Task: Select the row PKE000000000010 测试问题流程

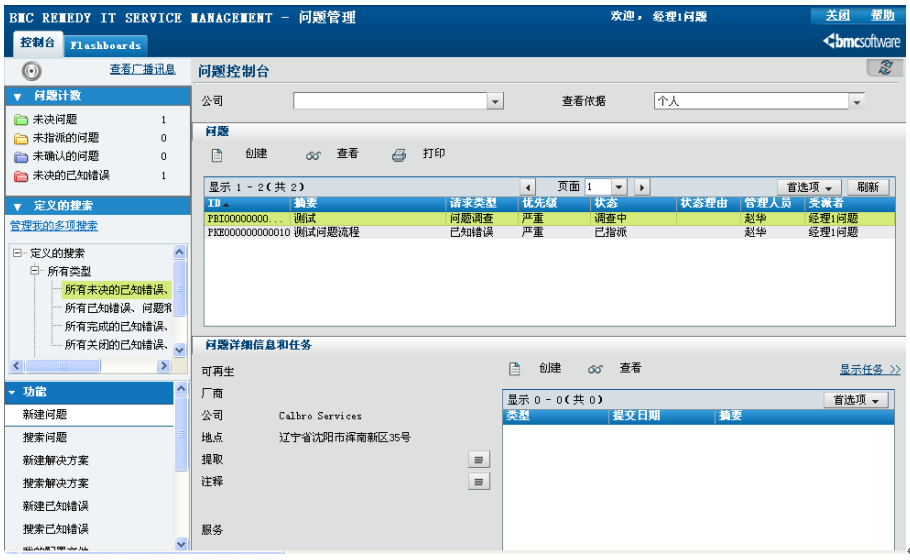Action: click(x=550, y=233)
